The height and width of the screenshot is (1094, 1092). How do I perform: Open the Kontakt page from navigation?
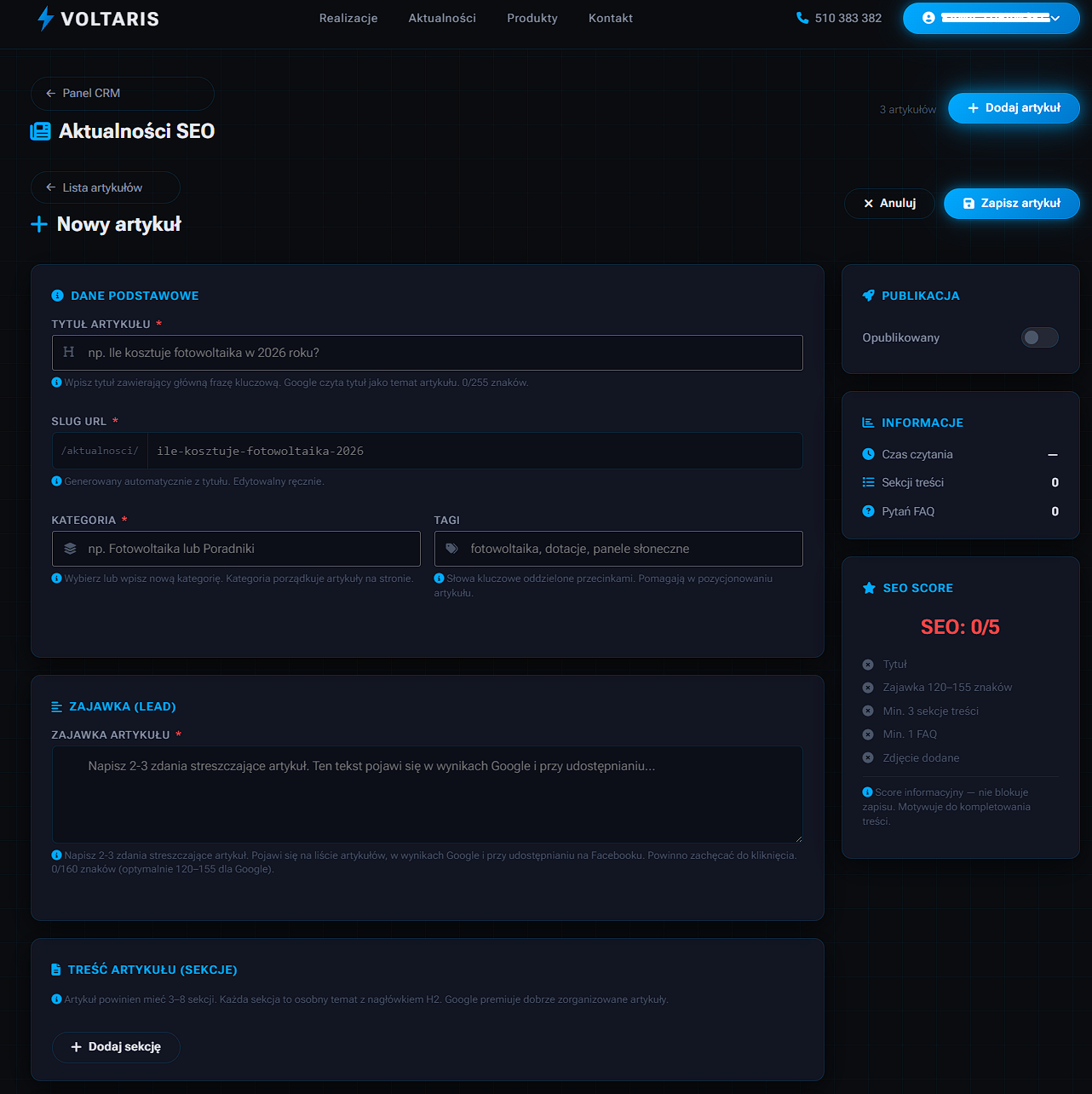610,18
